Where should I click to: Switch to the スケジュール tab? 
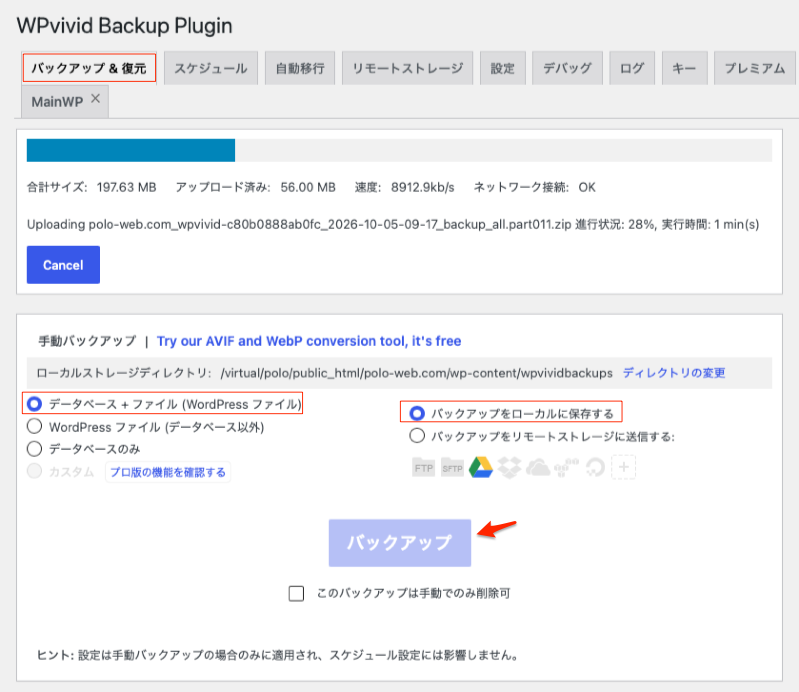[x=211, y=68]
